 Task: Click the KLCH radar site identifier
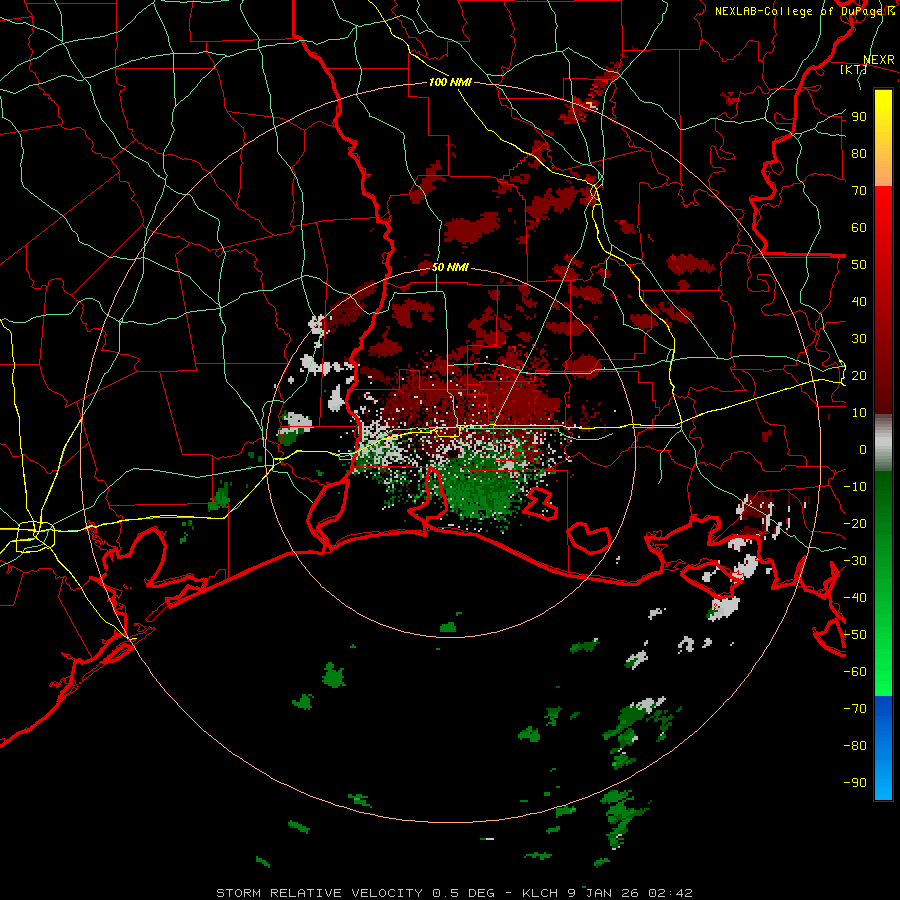[x=540, y=893]
